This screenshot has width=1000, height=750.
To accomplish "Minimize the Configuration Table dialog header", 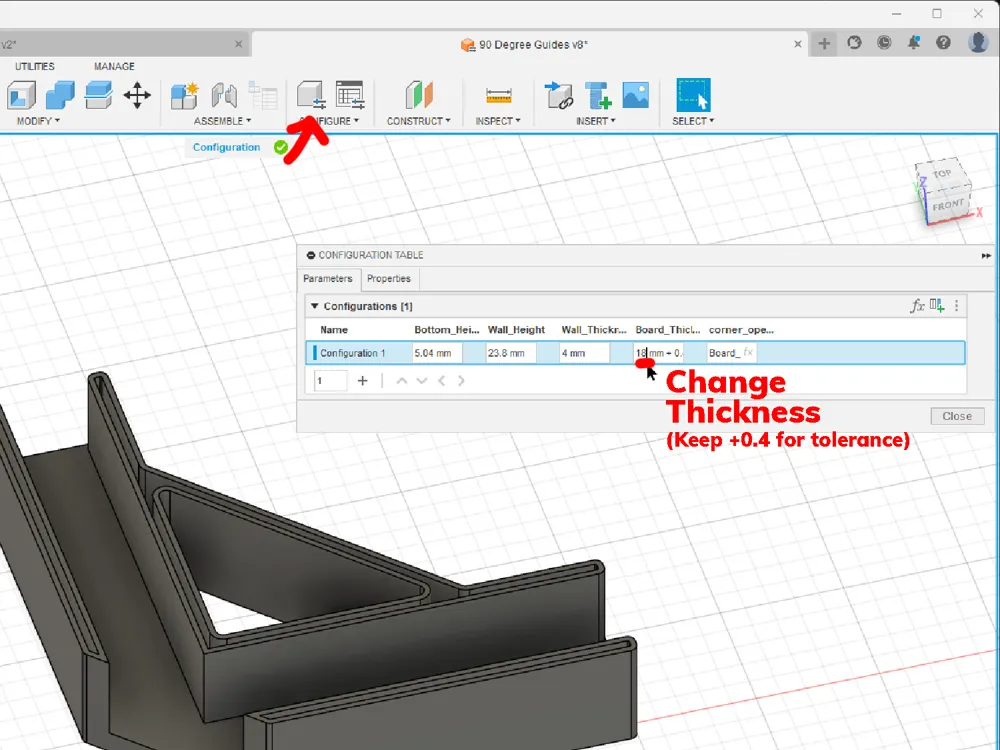I will point(311,255).
